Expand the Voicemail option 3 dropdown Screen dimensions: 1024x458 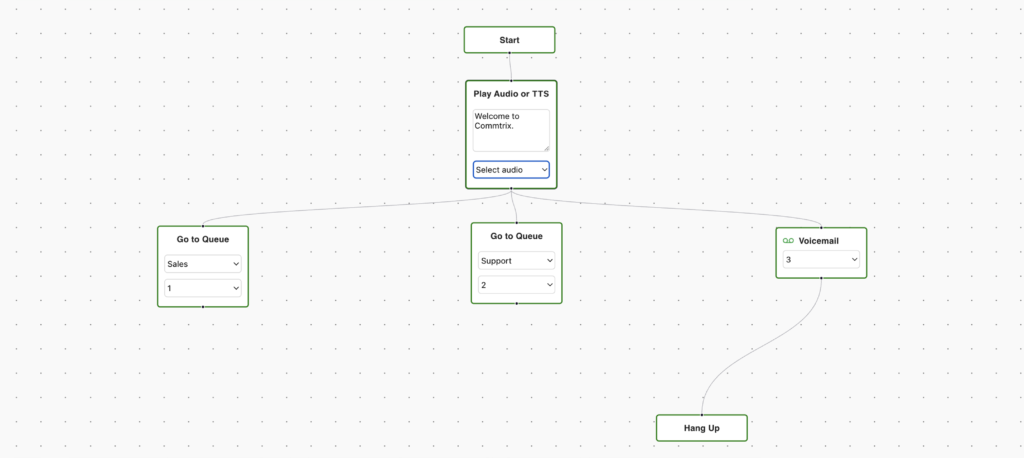point(821,260)
